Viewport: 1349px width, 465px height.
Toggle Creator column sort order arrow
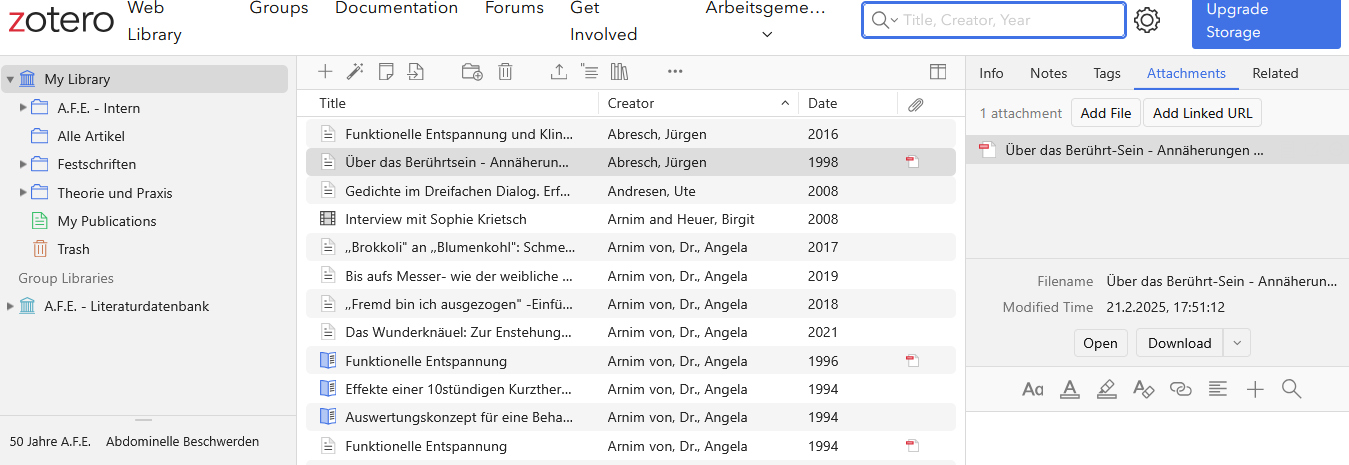785,103
